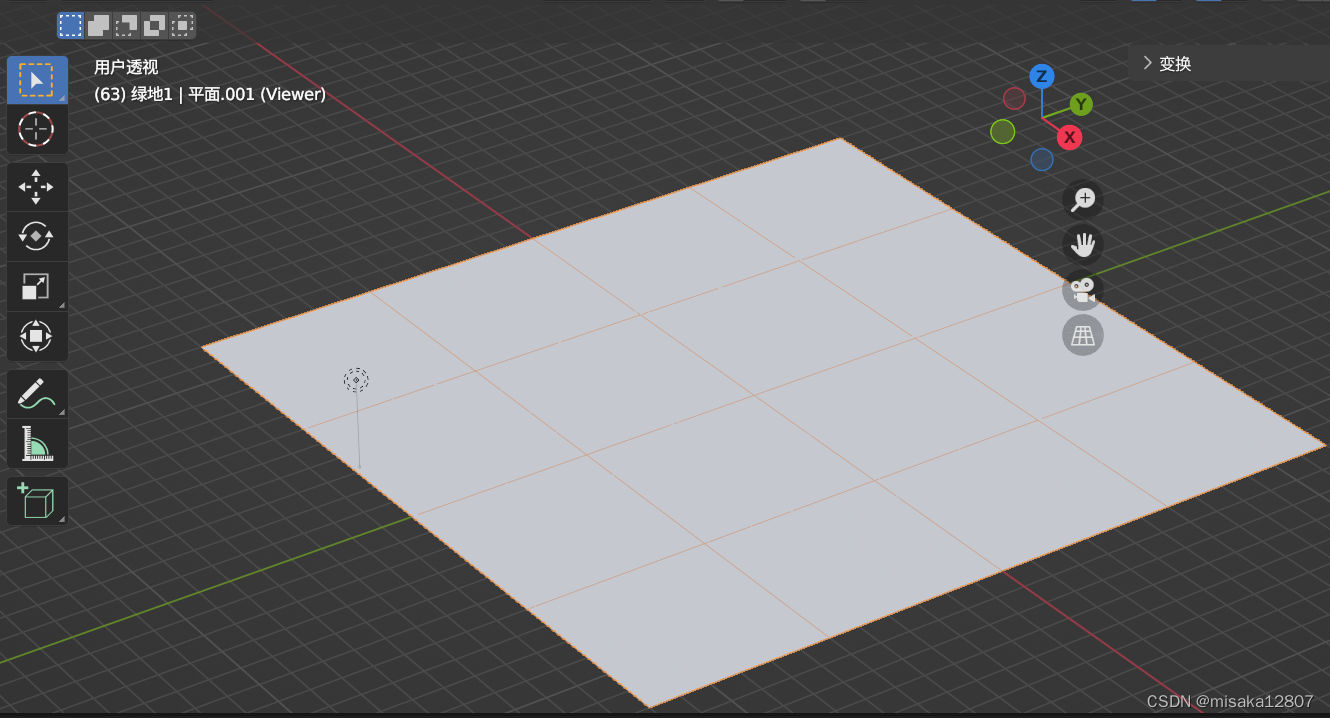Click negative X axis red circle on gizmo
The width and height of the screenshot is (1330, 718).
click(x=1014, y=98)
